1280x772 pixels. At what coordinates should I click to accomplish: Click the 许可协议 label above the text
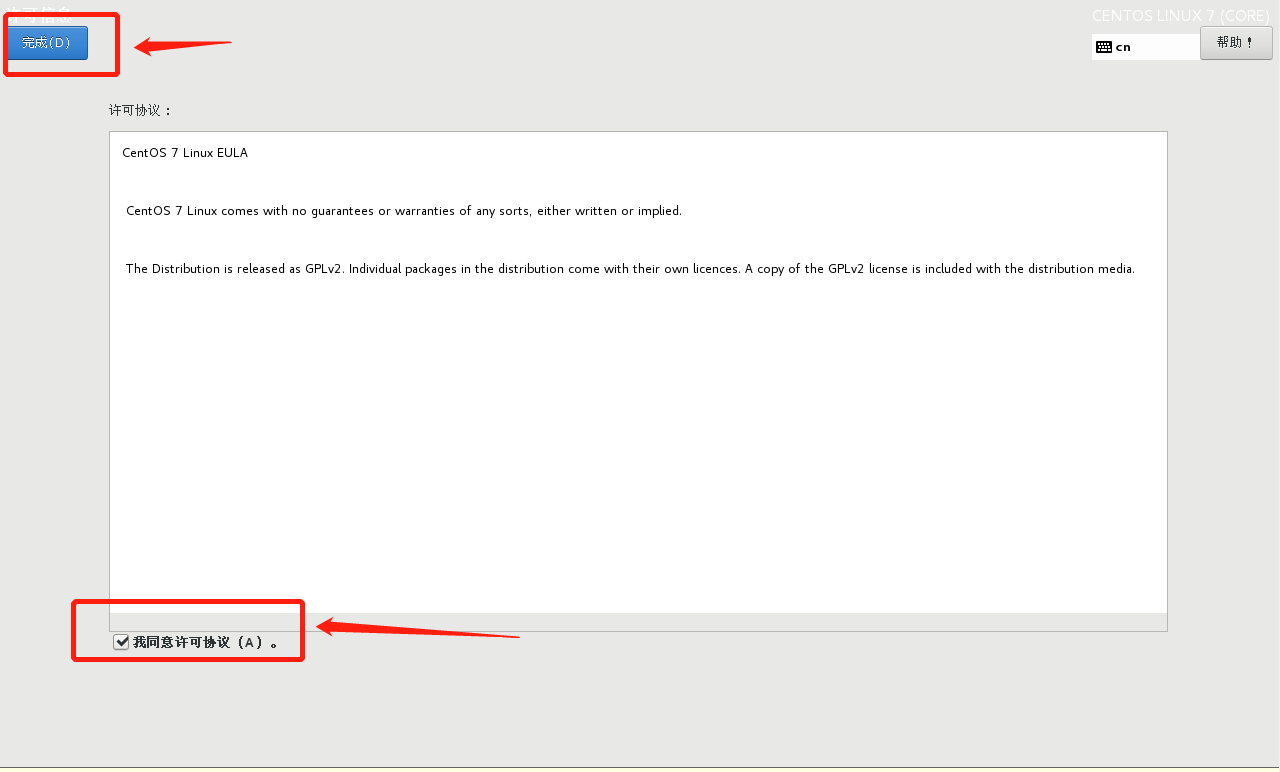click(x=130, y=110)
